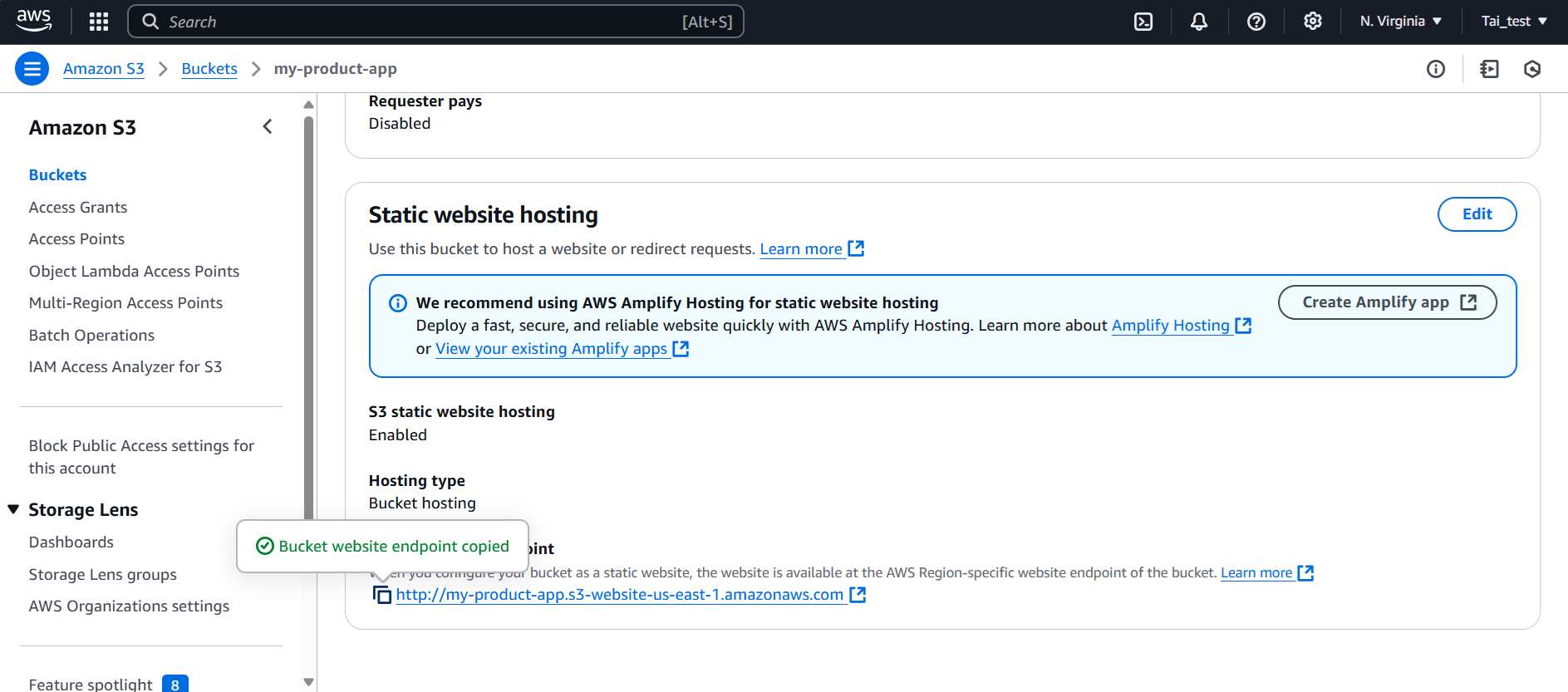1568x692 pixels.
Task: Click the sidebar scrollbar up arrow
Action: [x=309, y=105]
